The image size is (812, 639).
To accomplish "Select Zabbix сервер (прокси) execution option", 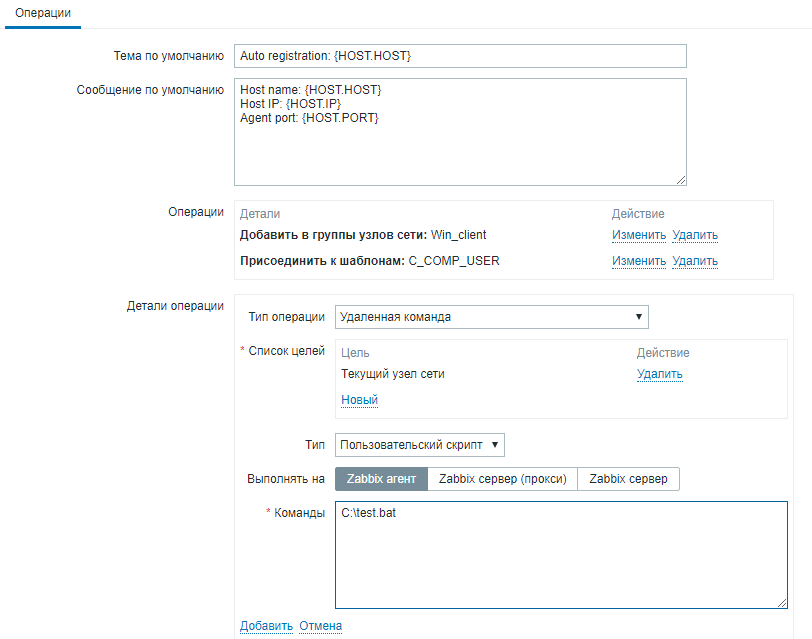I will 503,479.
